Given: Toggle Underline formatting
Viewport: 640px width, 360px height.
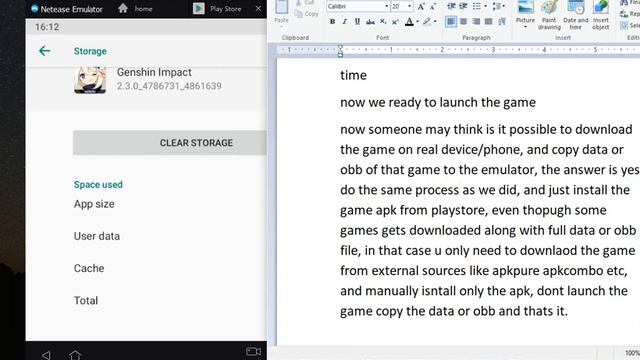Looking at the screenshot, I should click(x=357, y=22).
